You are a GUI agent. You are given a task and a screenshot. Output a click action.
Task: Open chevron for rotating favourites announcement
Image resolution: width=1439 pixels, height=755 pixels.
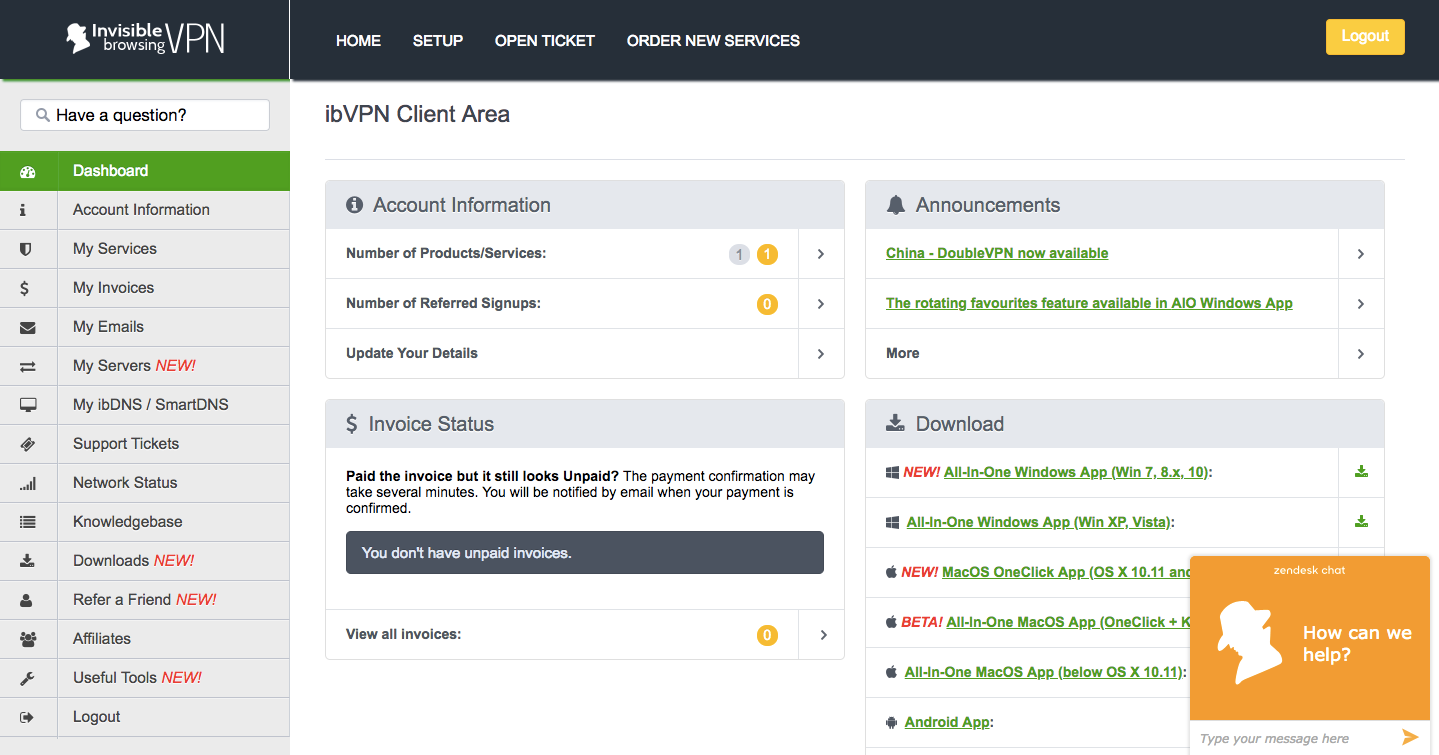coord(1361,304)
